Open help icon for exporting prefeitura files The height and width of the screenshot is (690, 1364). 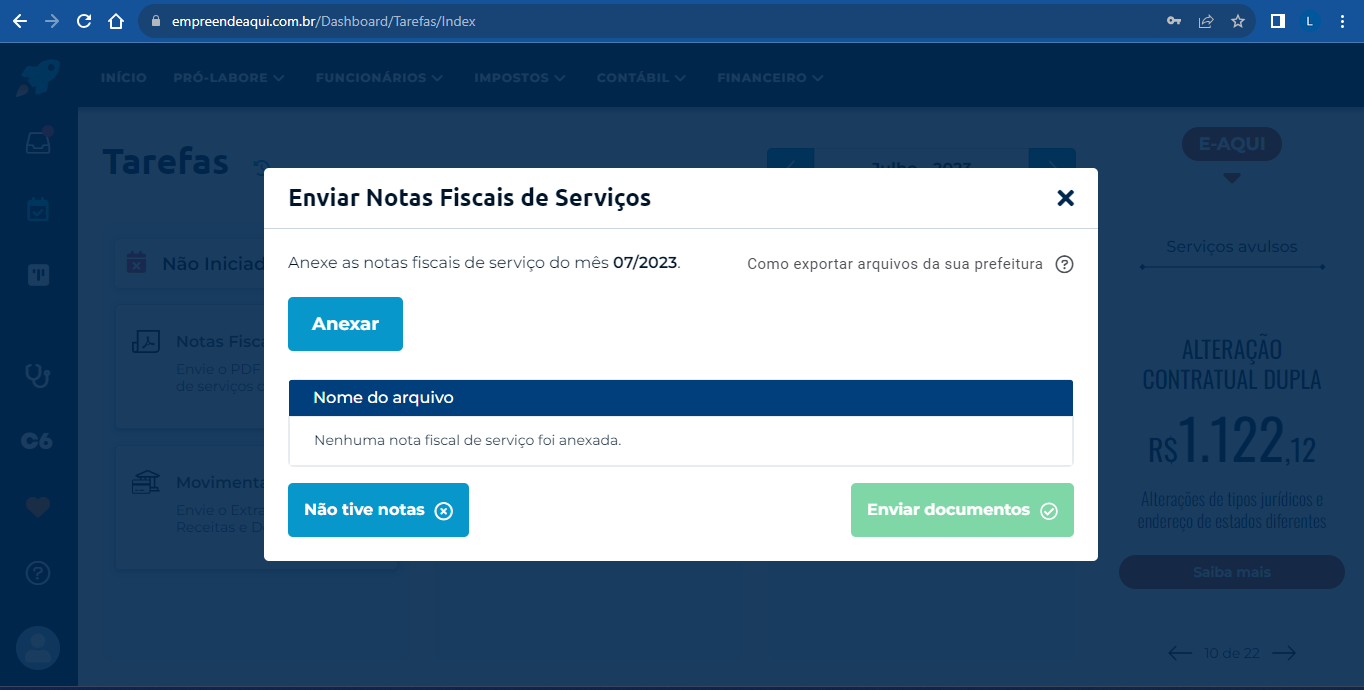click(x=1064, y=265)
